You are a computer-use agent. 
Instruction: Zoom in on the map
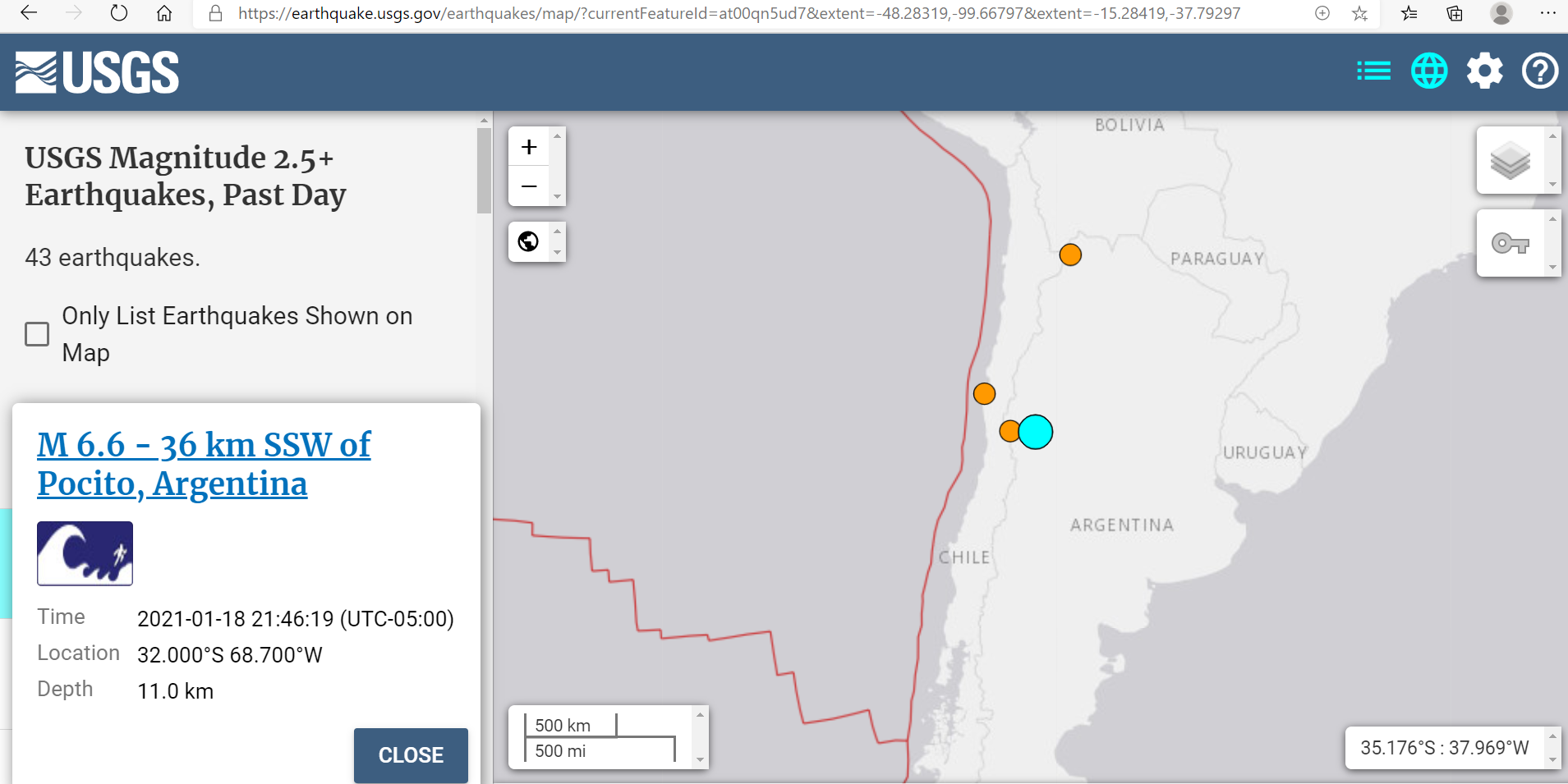[x=529, y=147]
